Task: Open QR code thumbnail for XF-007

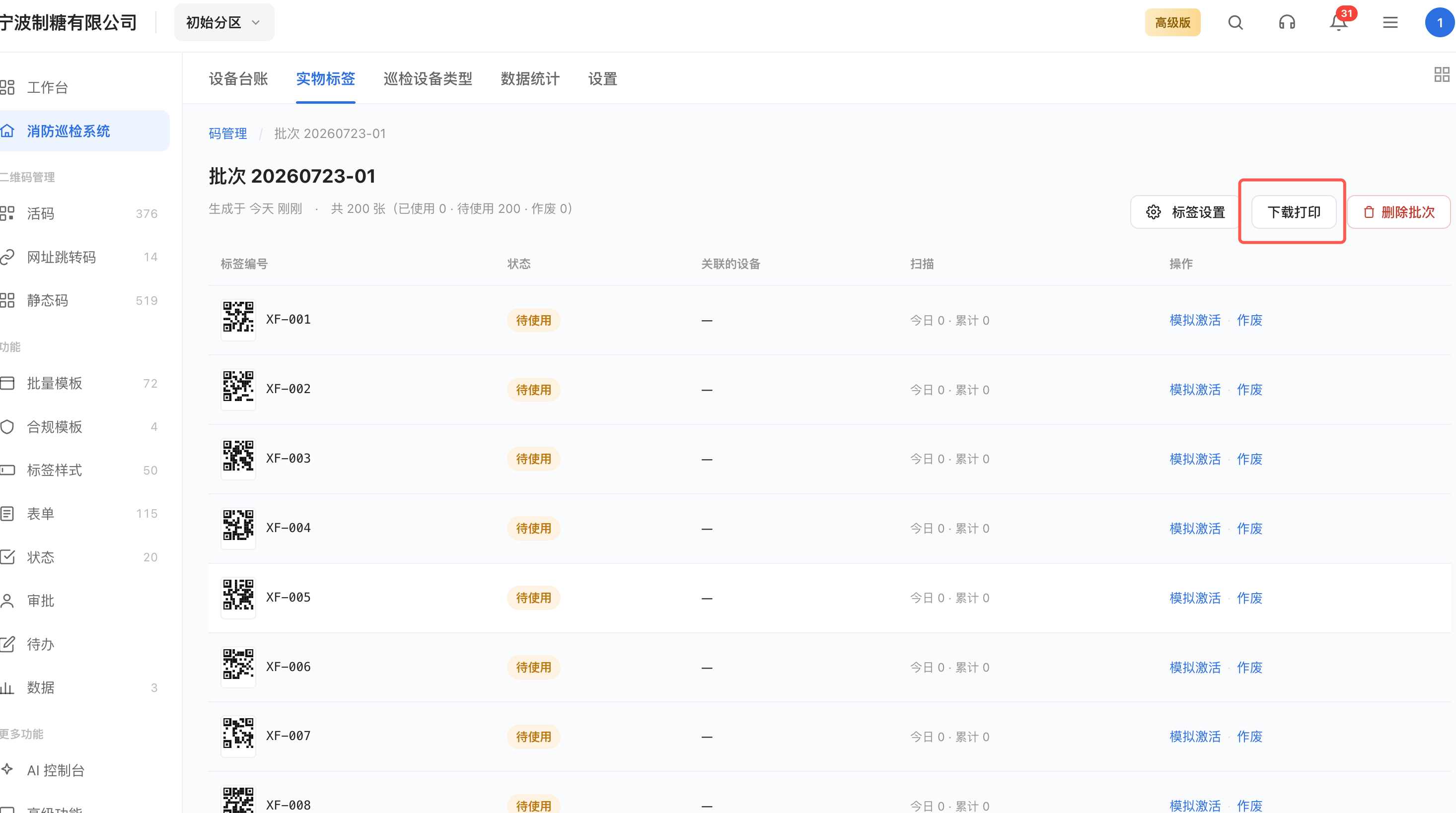Action: [x=238, y=736]
